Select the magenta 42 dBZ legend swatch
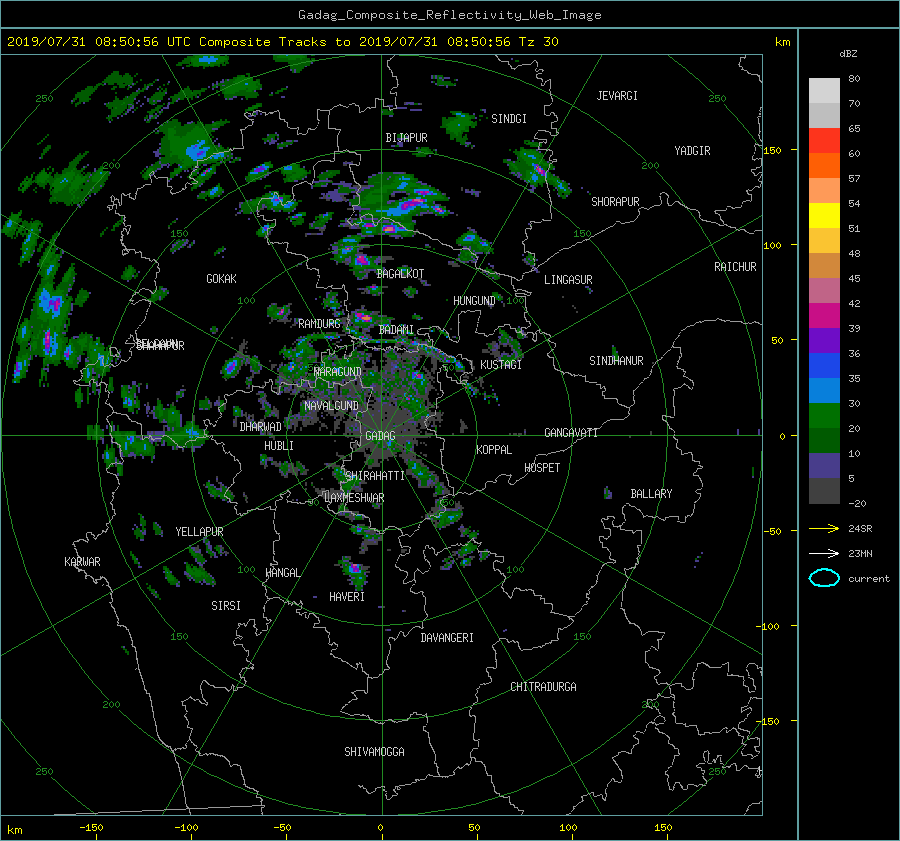This screenshot has height=841, width=900. [824, 315]
